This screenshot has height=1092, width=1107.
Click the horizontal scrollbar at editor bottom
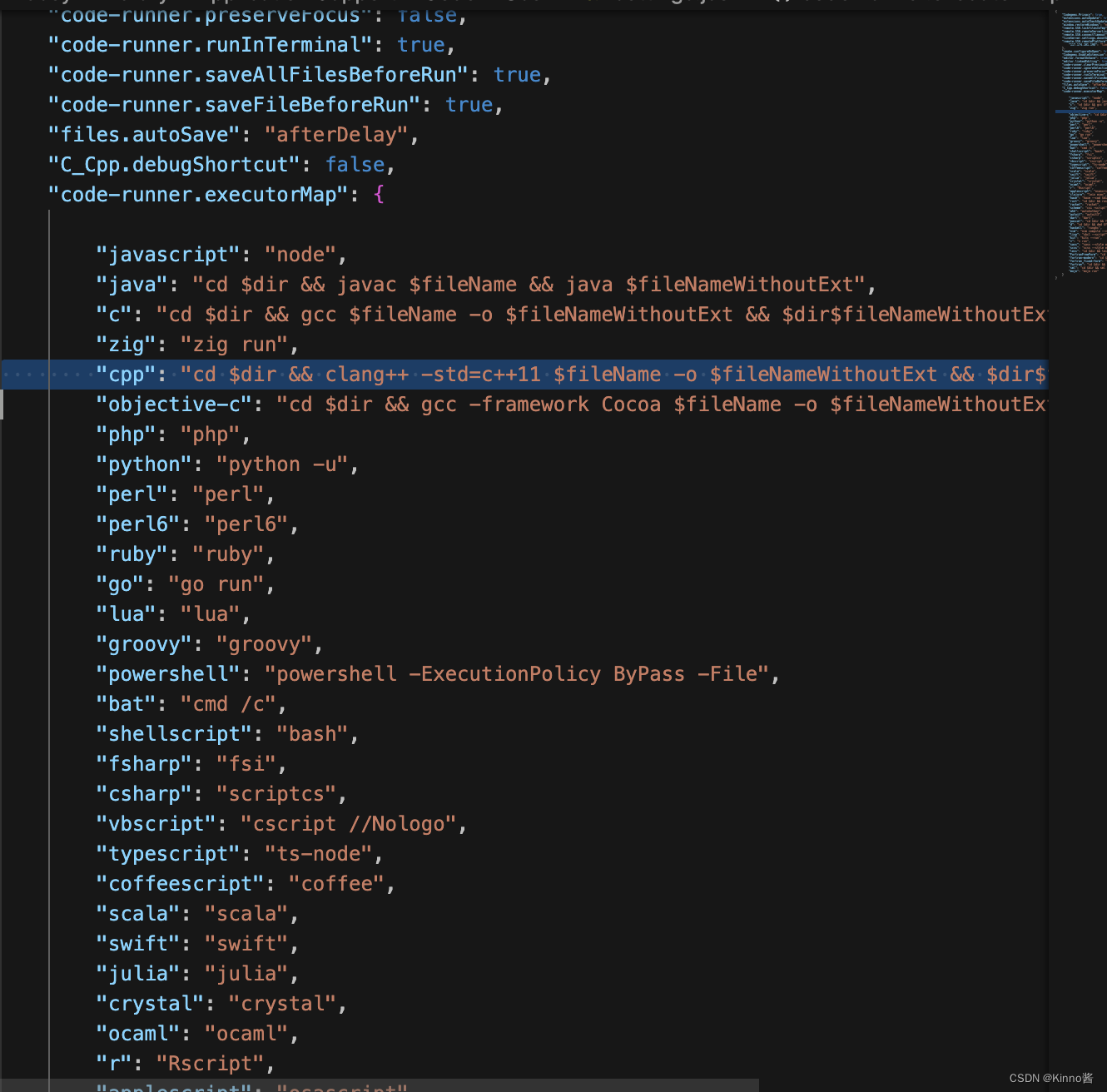coord(380,1085)
